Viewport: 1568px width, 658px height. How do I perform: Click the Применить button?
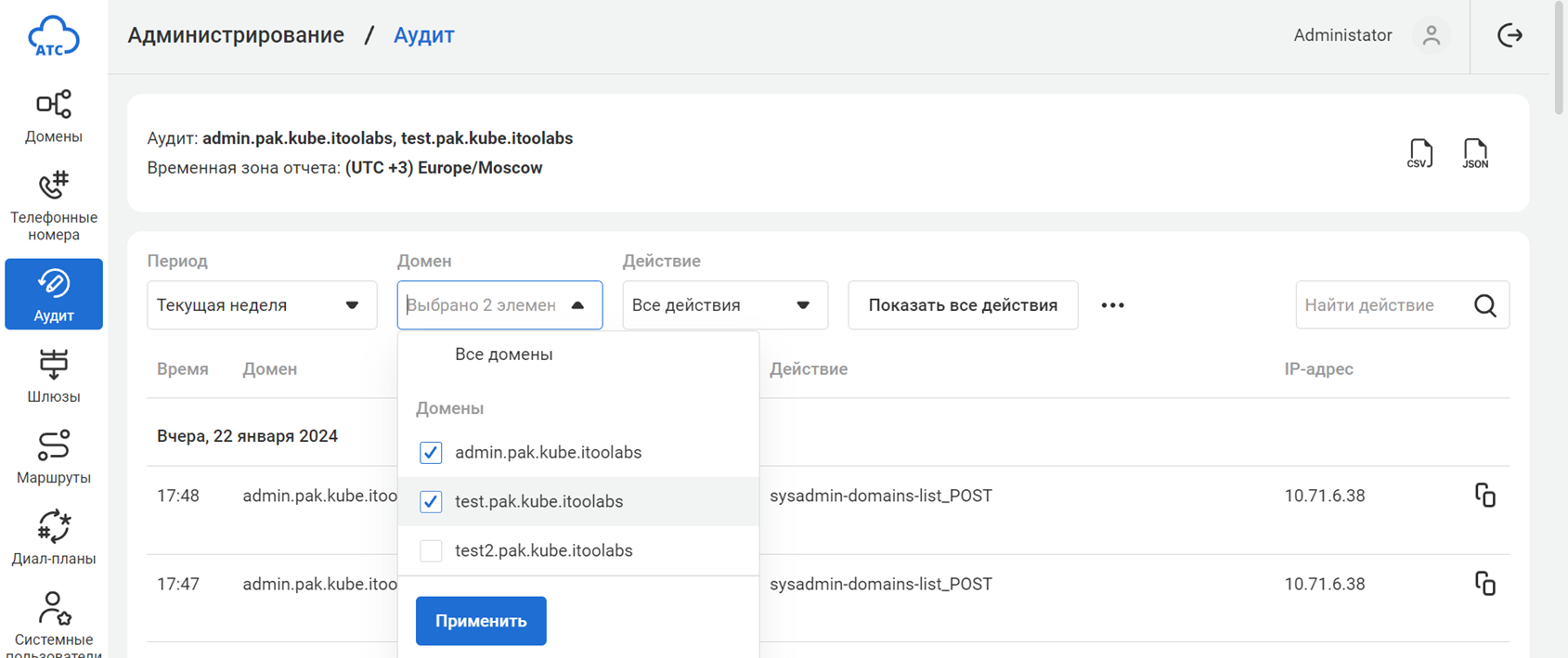coord(481,621)
